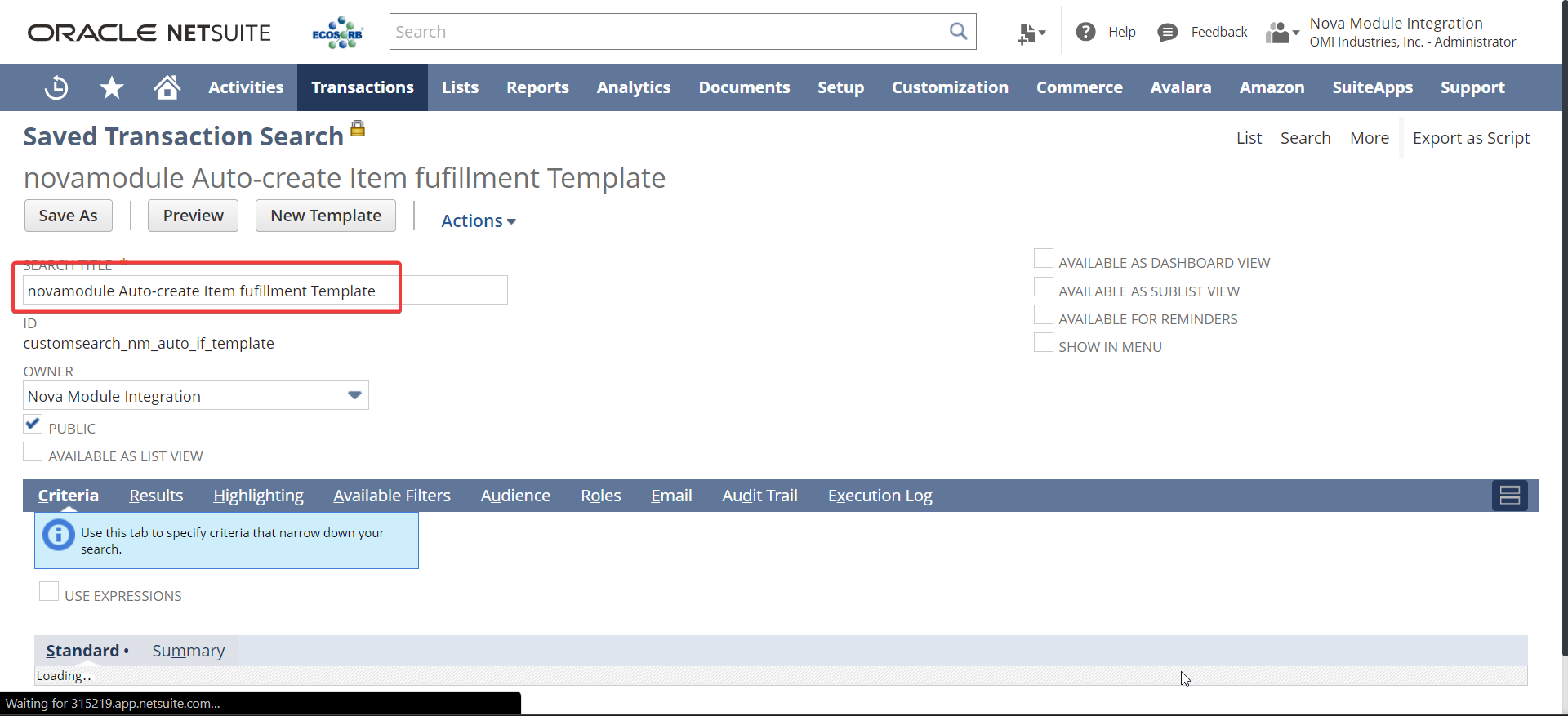This screenshot has width=1568, height=716.
Task: Click the List link
Action: pyautogui.click(x=1249, y=138)
